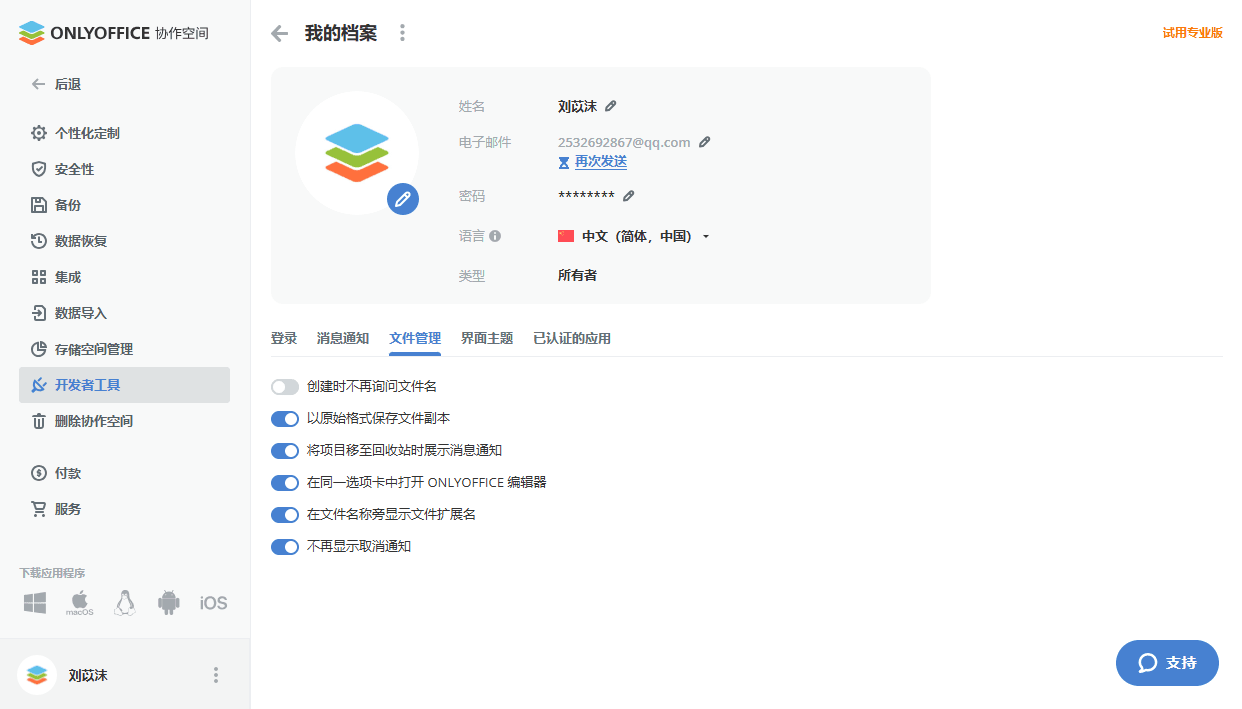Click the 数据导入 import icon
The image size is (1242, 709).
[39, 313]
